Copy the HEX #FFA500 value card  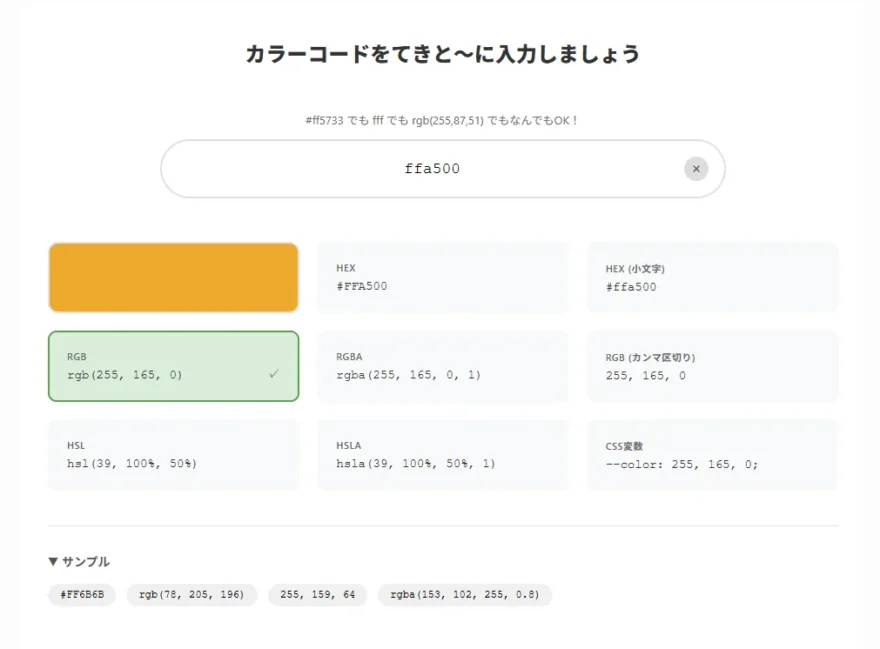pos(442,277)
